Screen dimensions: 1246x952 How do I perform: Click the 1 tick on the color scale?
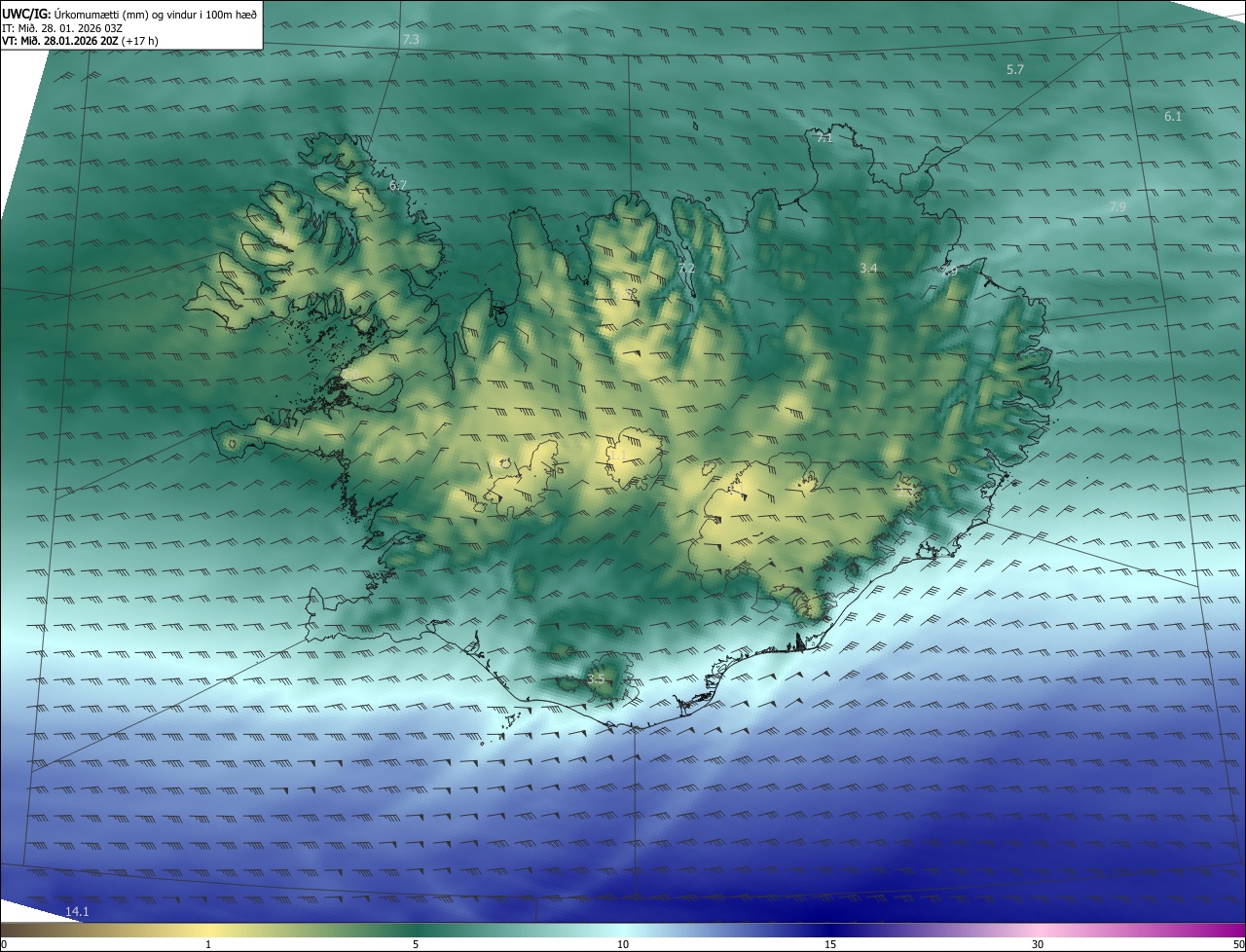(208, 944)
